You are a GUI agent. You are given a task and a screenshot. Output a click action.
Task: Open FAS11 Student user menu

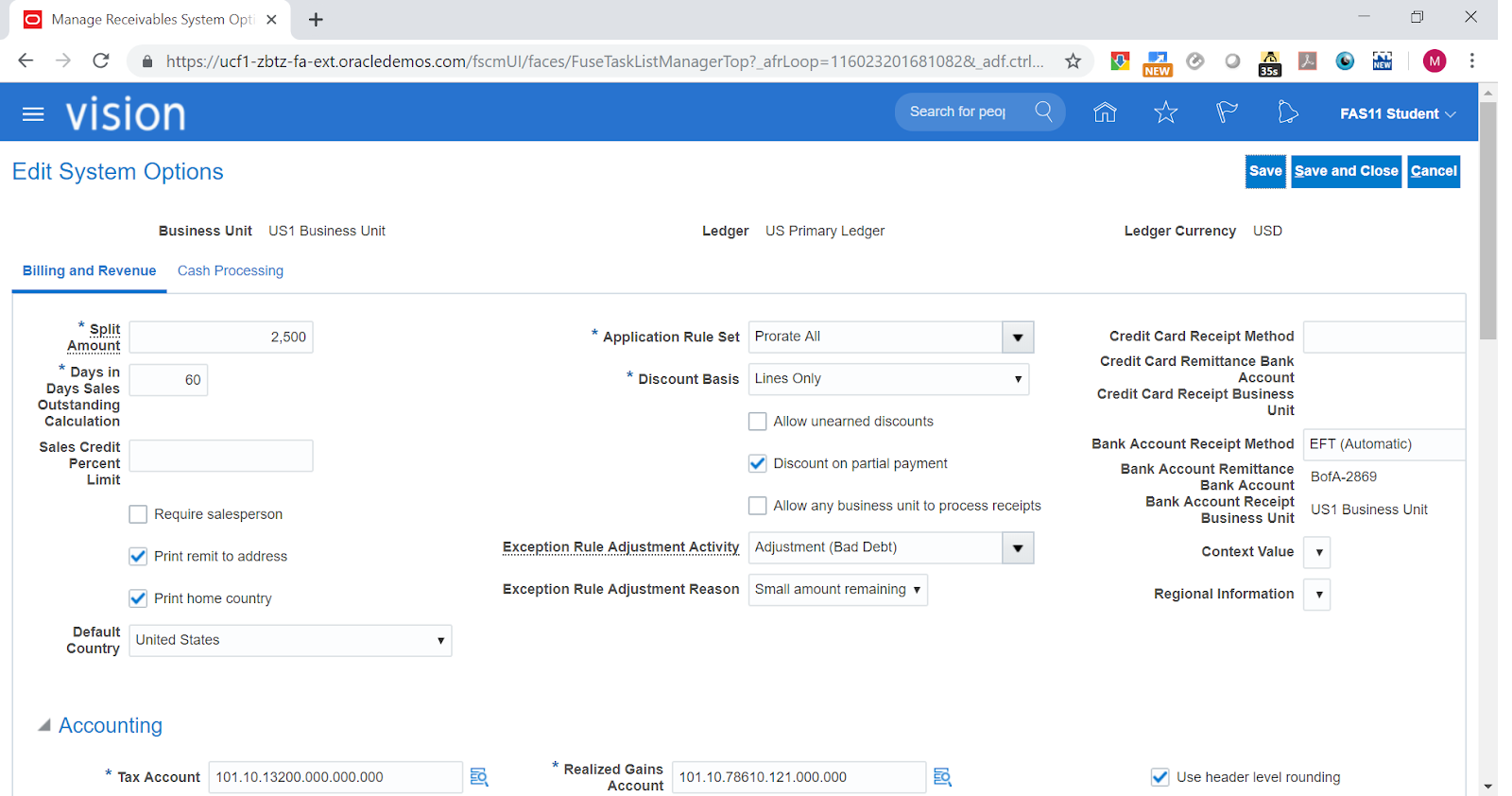(1398, 113)
